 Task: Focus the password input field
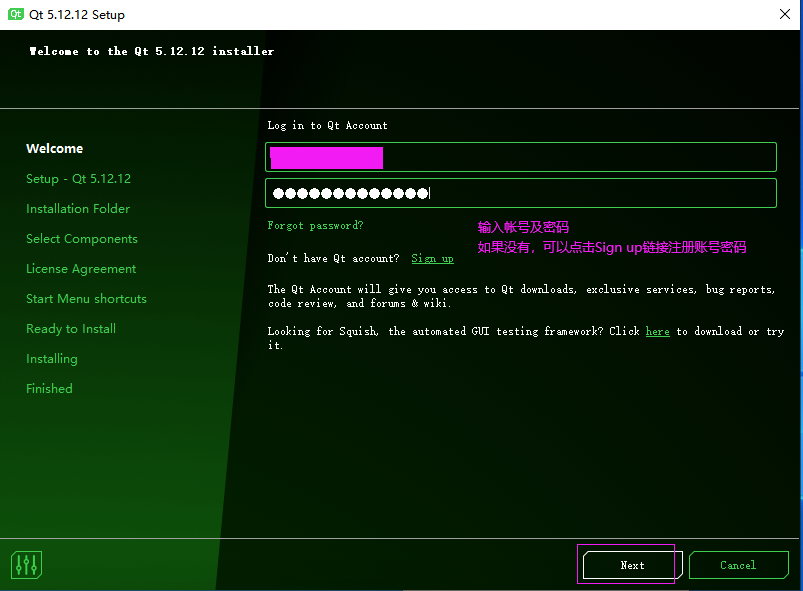(x=521, y=193)
